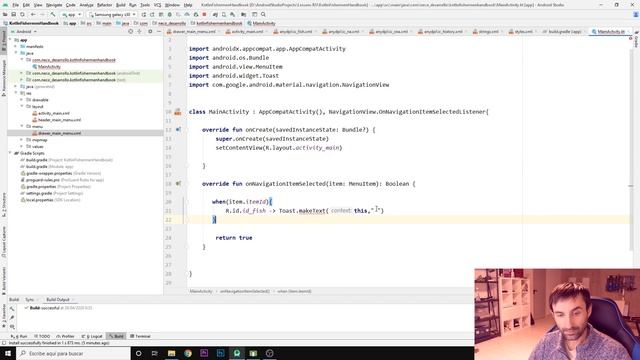Click the Debug app bug icon
The width and height of the screenshot is (640, 360).
point(169,14)
